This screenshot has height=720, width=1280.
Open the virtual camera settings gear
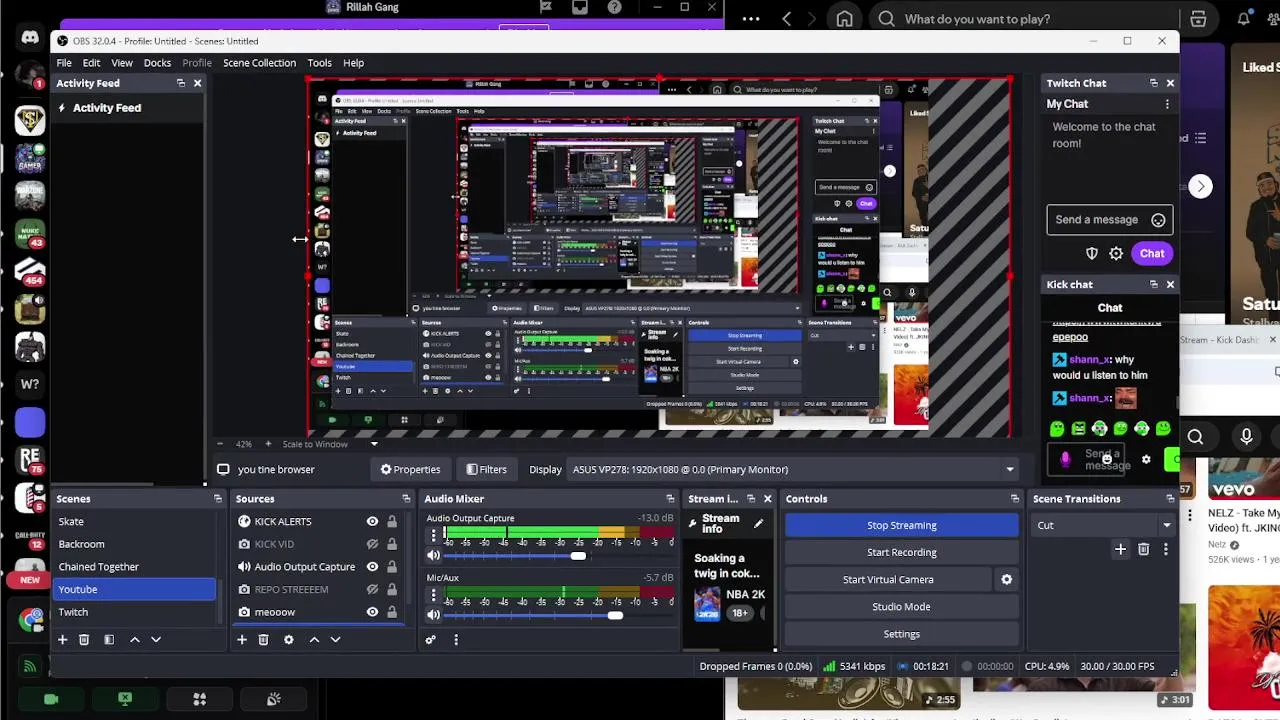(1007, 580)
